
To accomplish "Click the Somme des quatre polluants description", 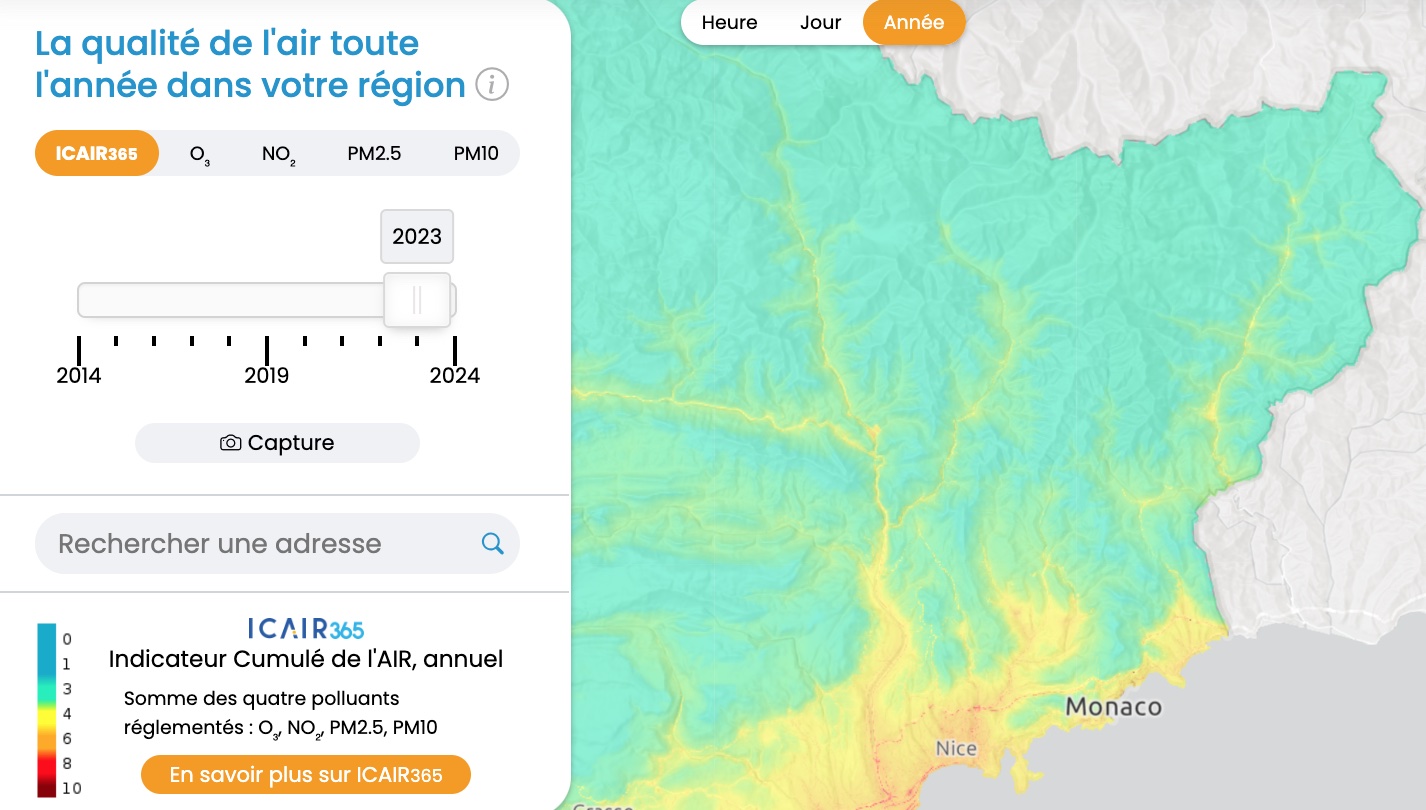I will (x=281, y=713).
